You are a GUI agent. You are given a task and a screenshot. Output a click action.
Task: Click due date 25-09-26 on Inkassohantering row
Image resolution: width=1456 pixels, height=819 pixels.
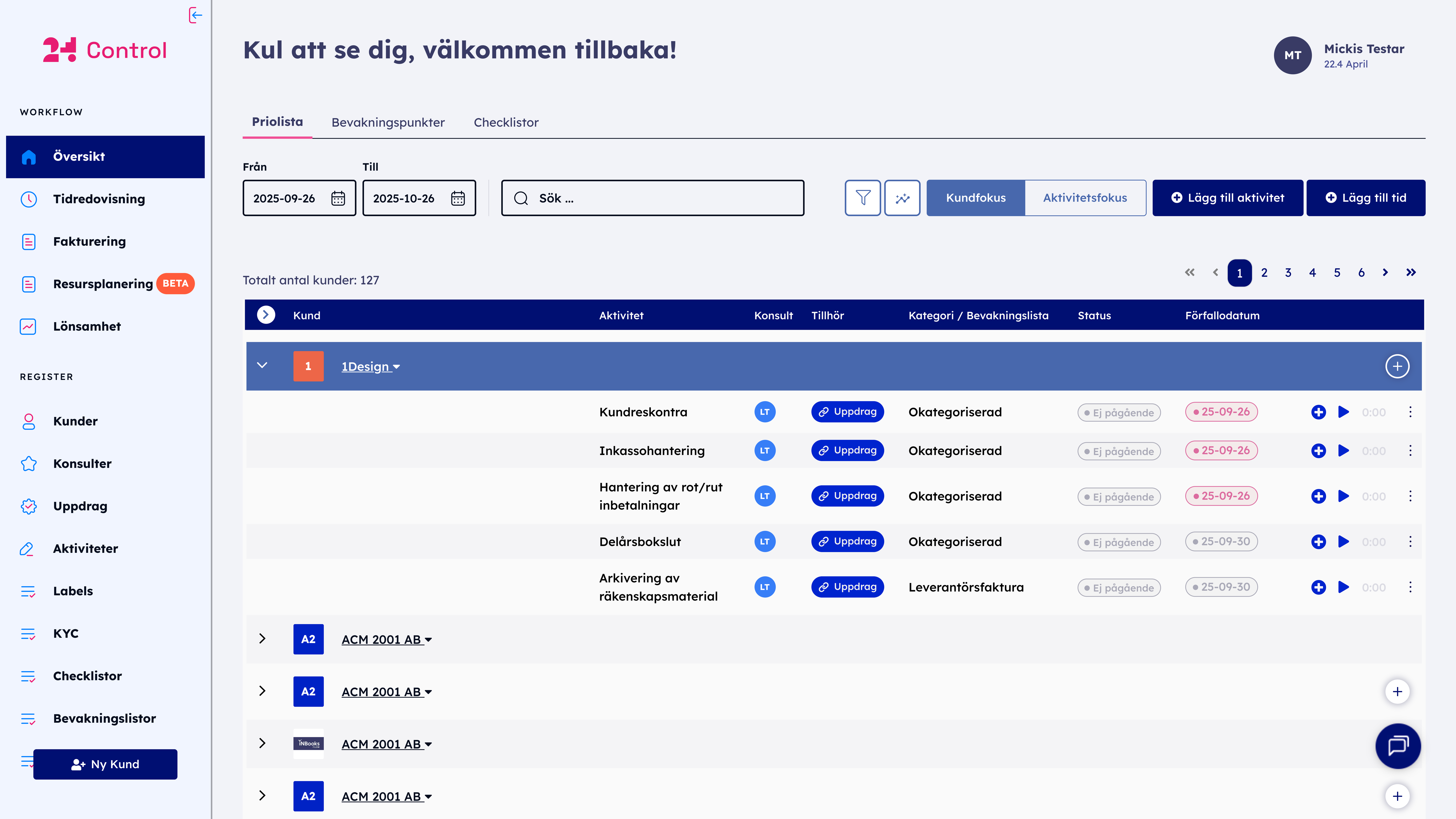(1221, 450)
